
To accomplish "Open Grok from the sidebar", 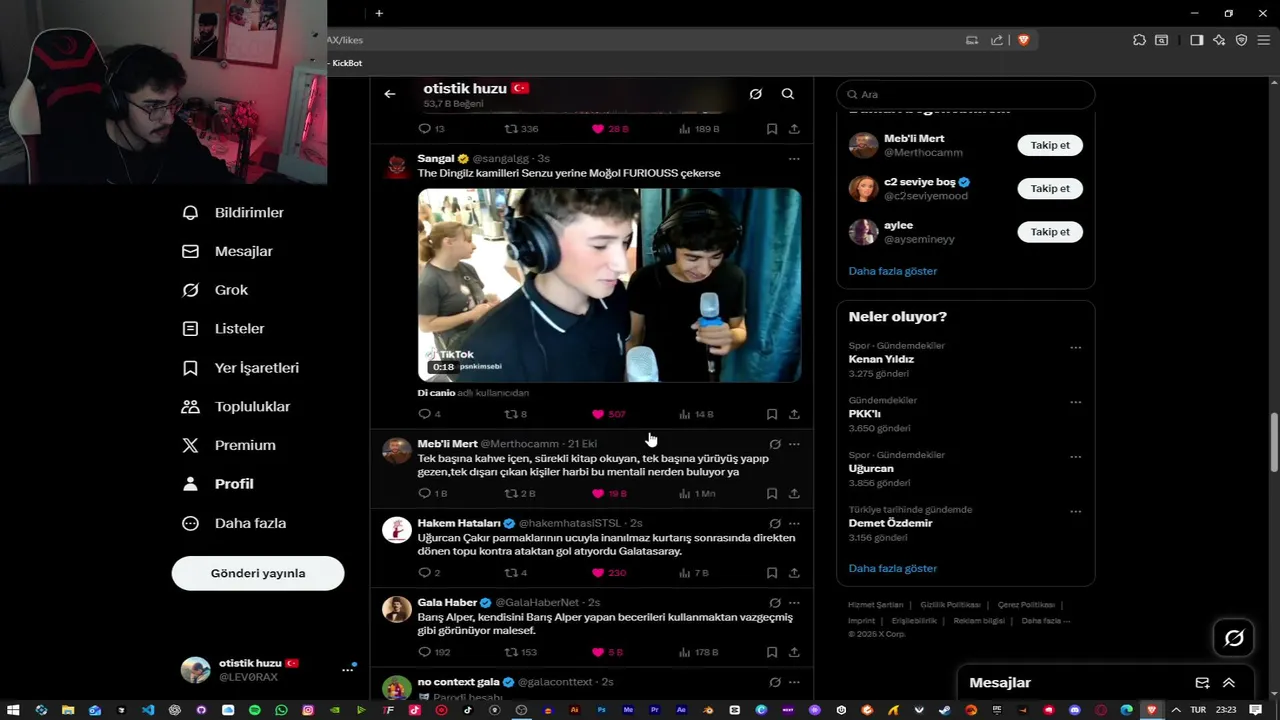I will click(x=214, y=290).
